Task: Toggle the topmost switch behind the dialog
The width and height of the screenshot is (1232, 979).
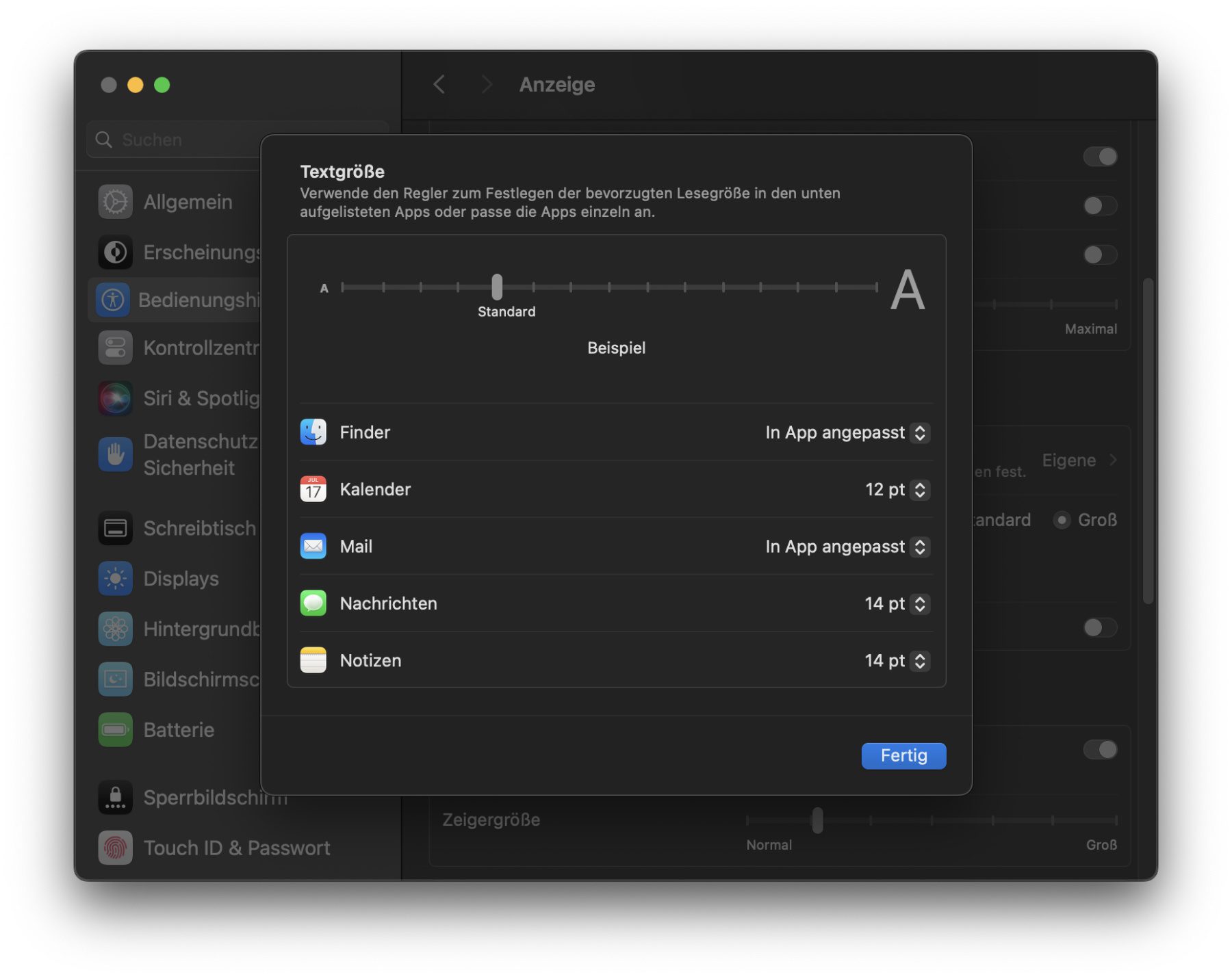Action: [1099, 157]
